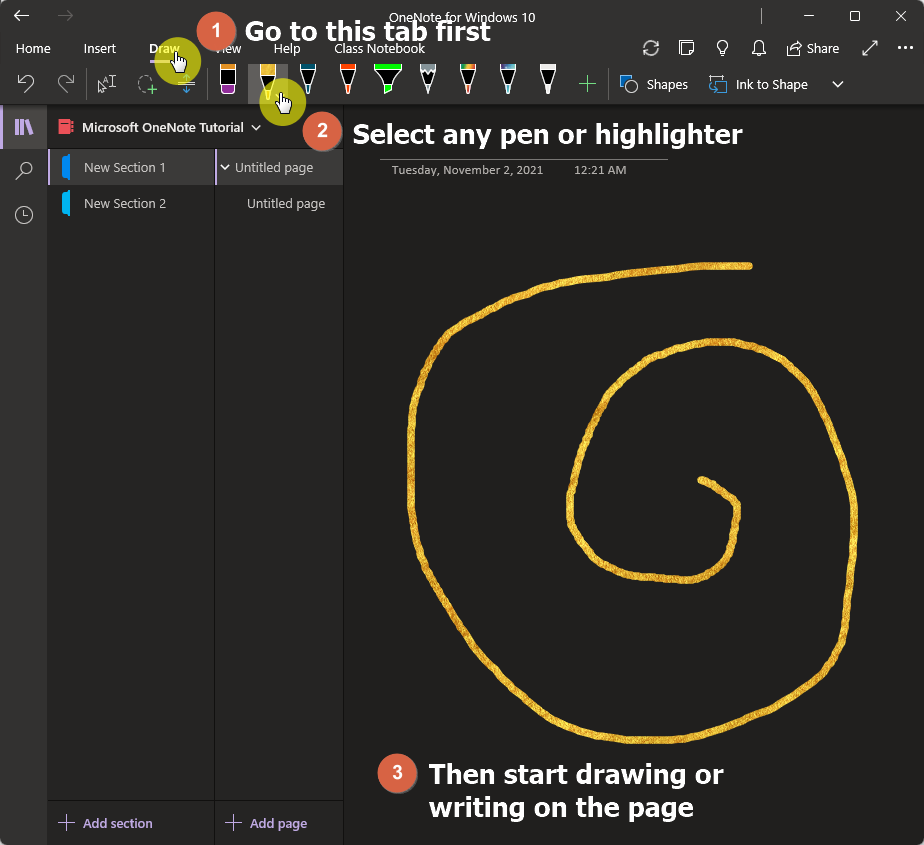Pick the dark teal pen
The height and width of the screenshot is (845, 924).
tap(308, 80)
